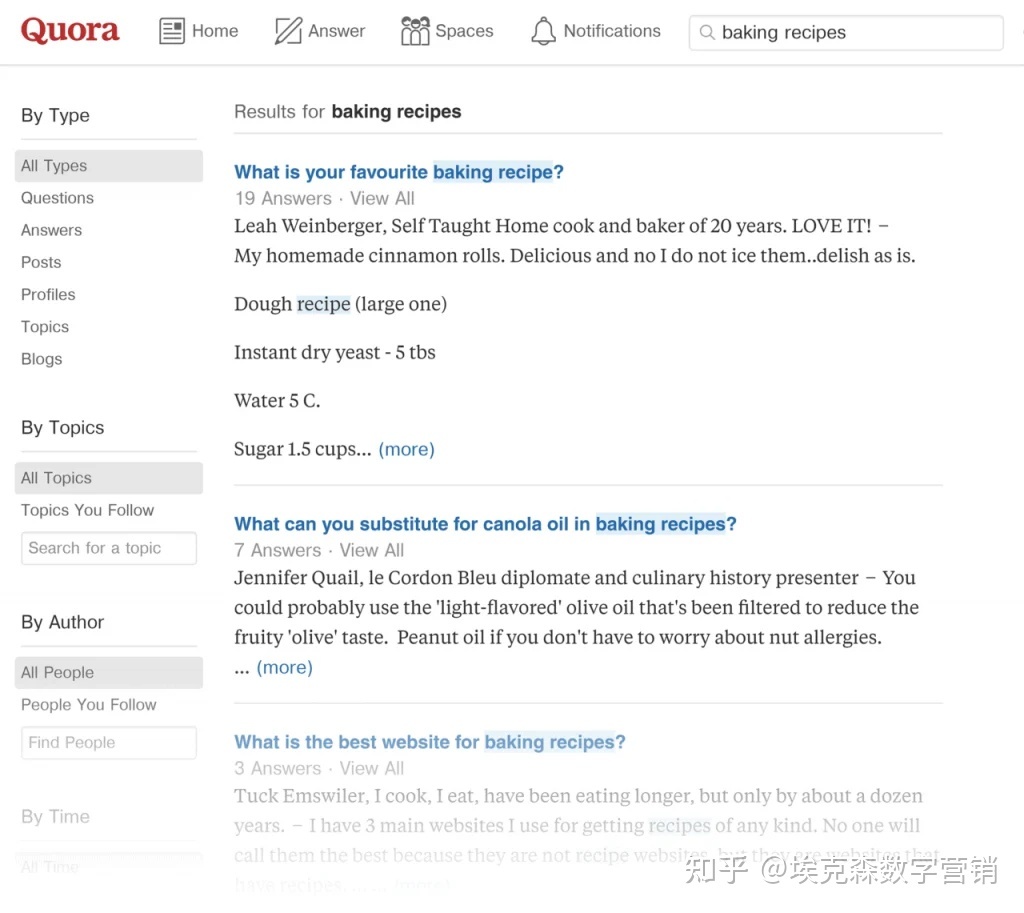Filter results by Profiles
The width and height of the screenshot is (1024, 913).
pyautogui.click(x=48, y=295)
